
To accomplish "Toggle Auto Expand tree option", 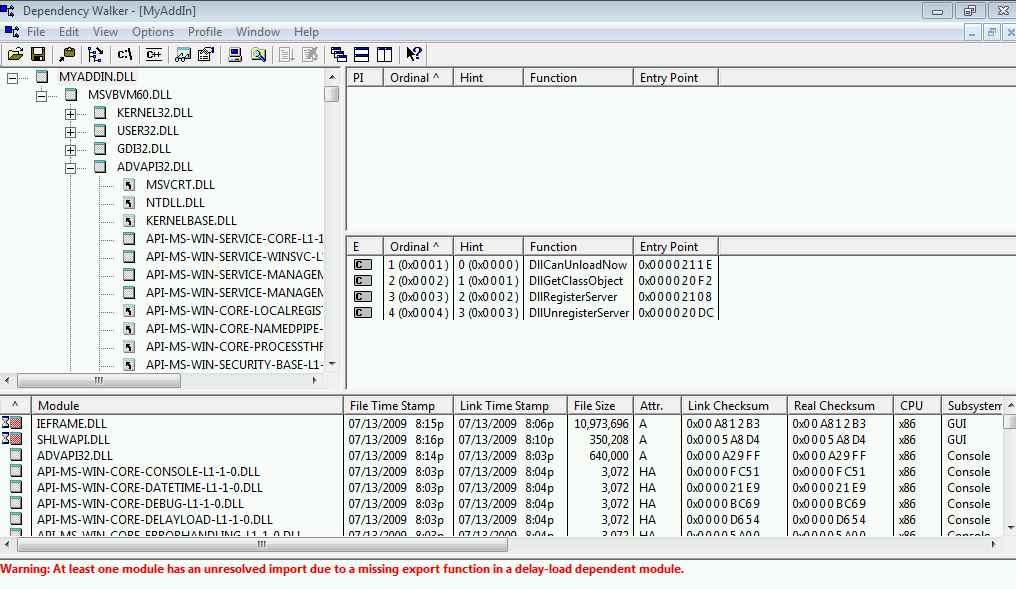I will click(x=95, y=54).
